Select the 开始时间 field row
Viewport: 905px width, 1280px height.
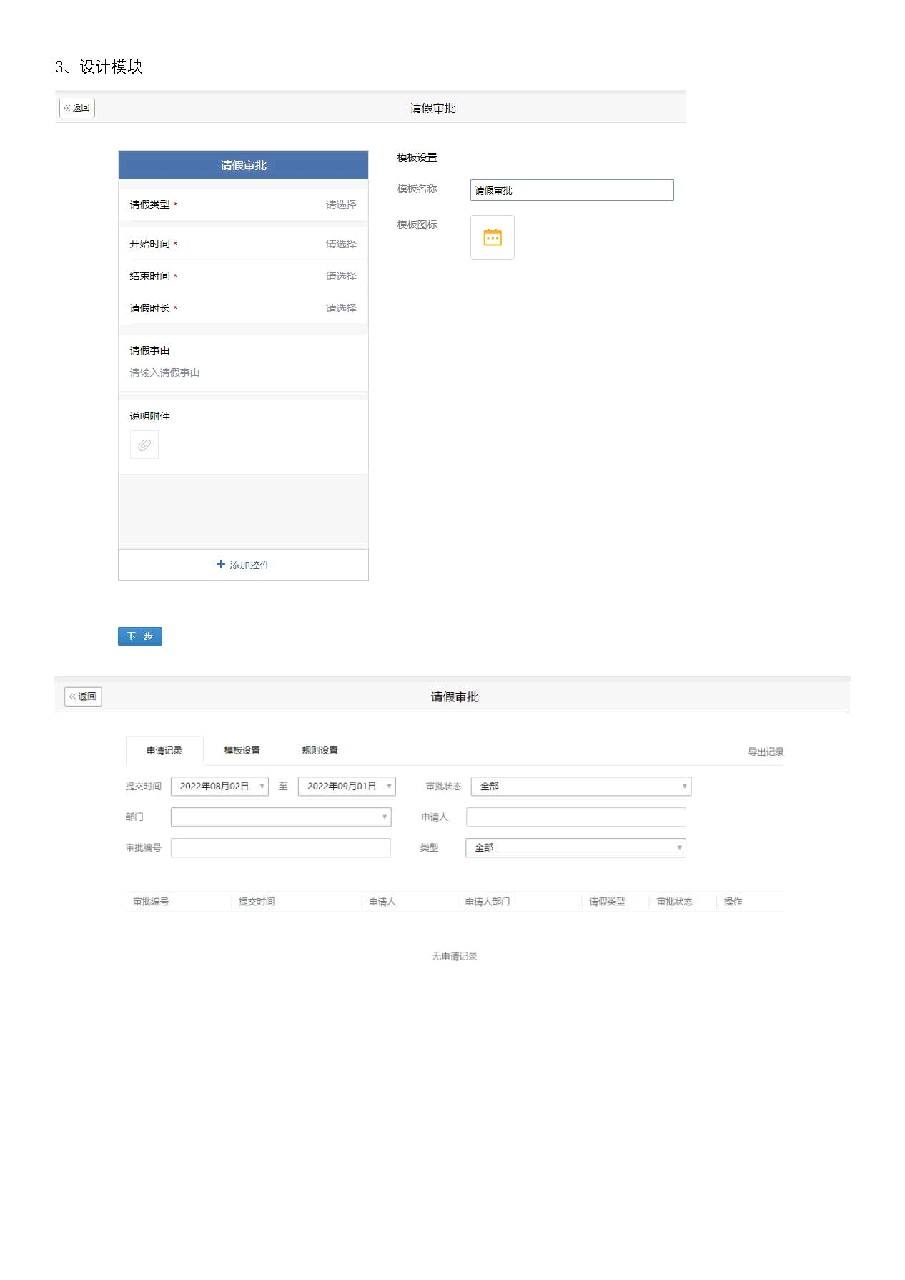pyautogui.click(x=243, y=244)
